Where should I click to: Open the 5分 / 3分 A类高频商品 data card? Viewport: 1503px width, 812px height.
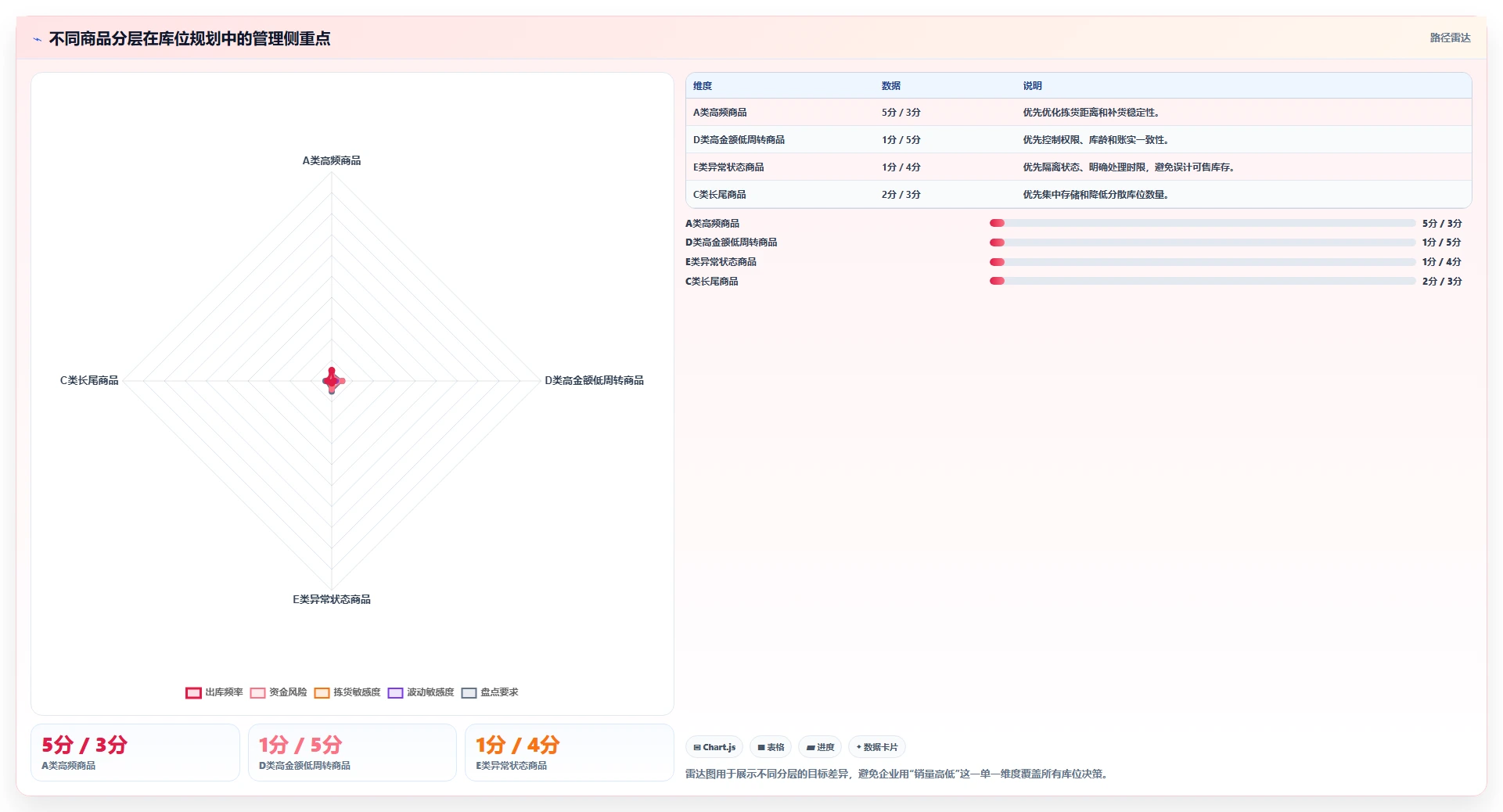coord(135,753)
